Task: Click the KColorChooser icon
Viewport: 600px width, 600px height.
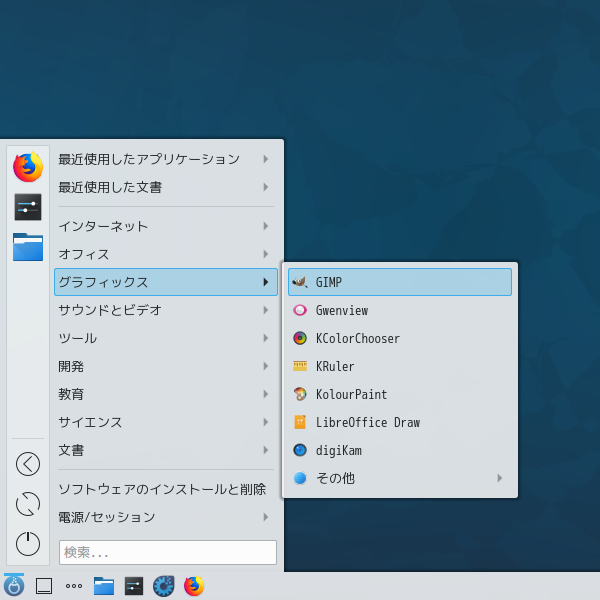Action: pos(300,338)
